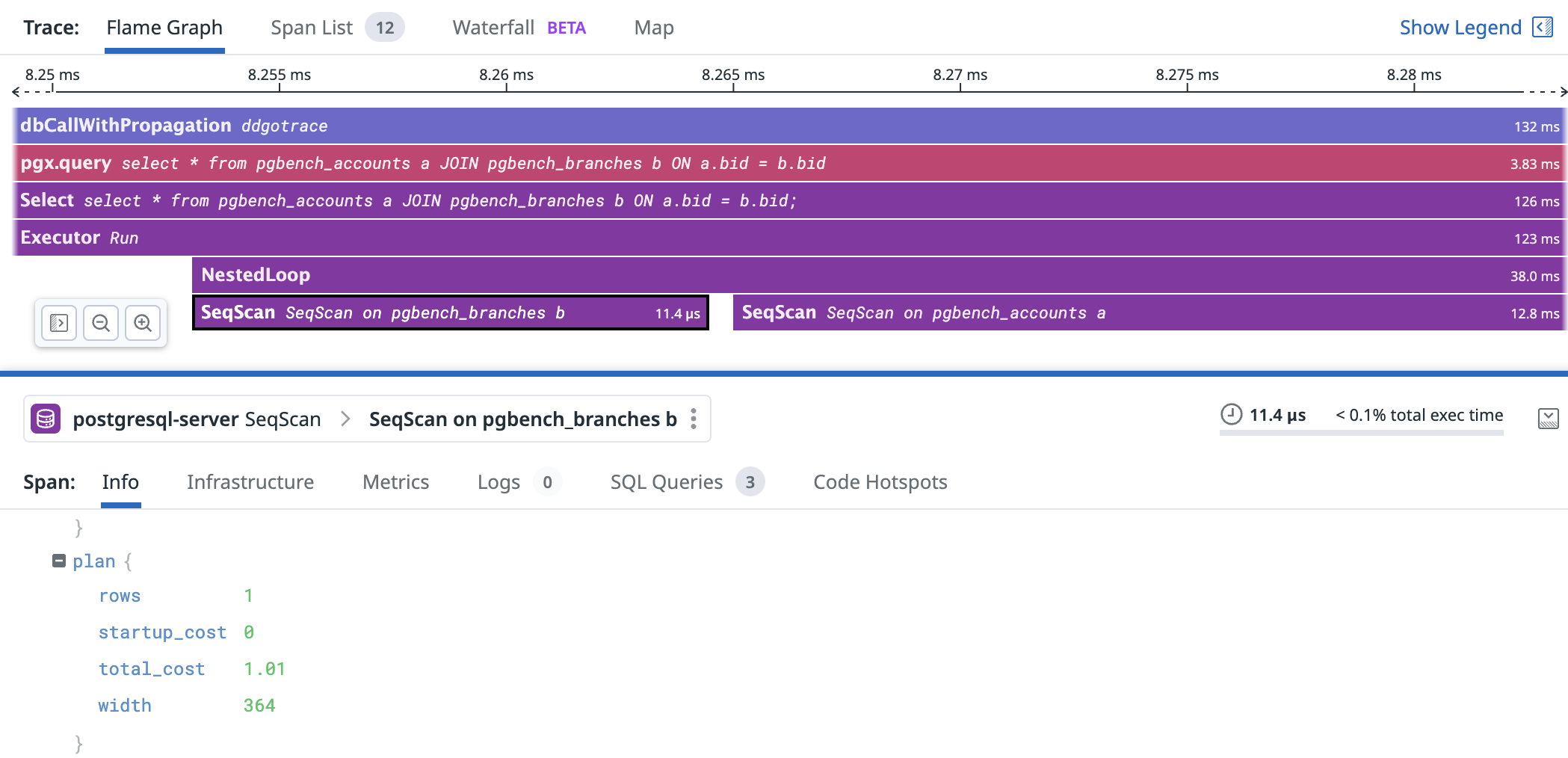The image size is (1568, 758).
Task: Click the zoom in magnifier icon
Action: tap(143, 323)
